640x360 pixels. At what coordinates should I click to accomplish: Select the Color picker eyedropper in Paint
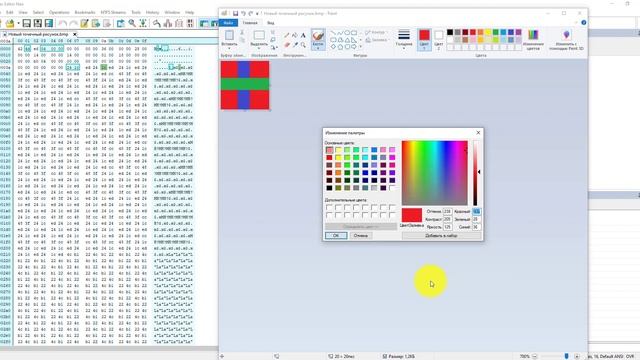pos(295,44)
